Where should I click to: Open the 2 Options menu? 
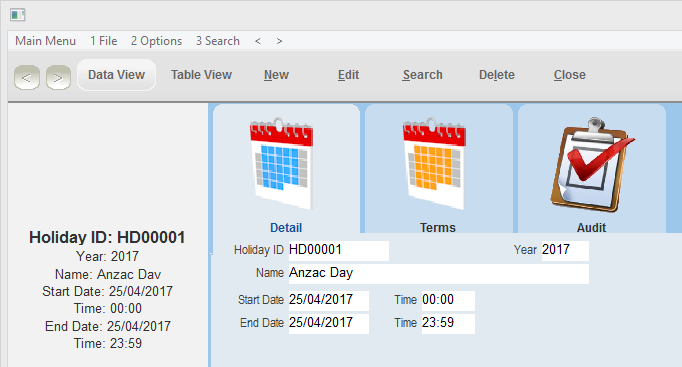[x=157, y=41]
